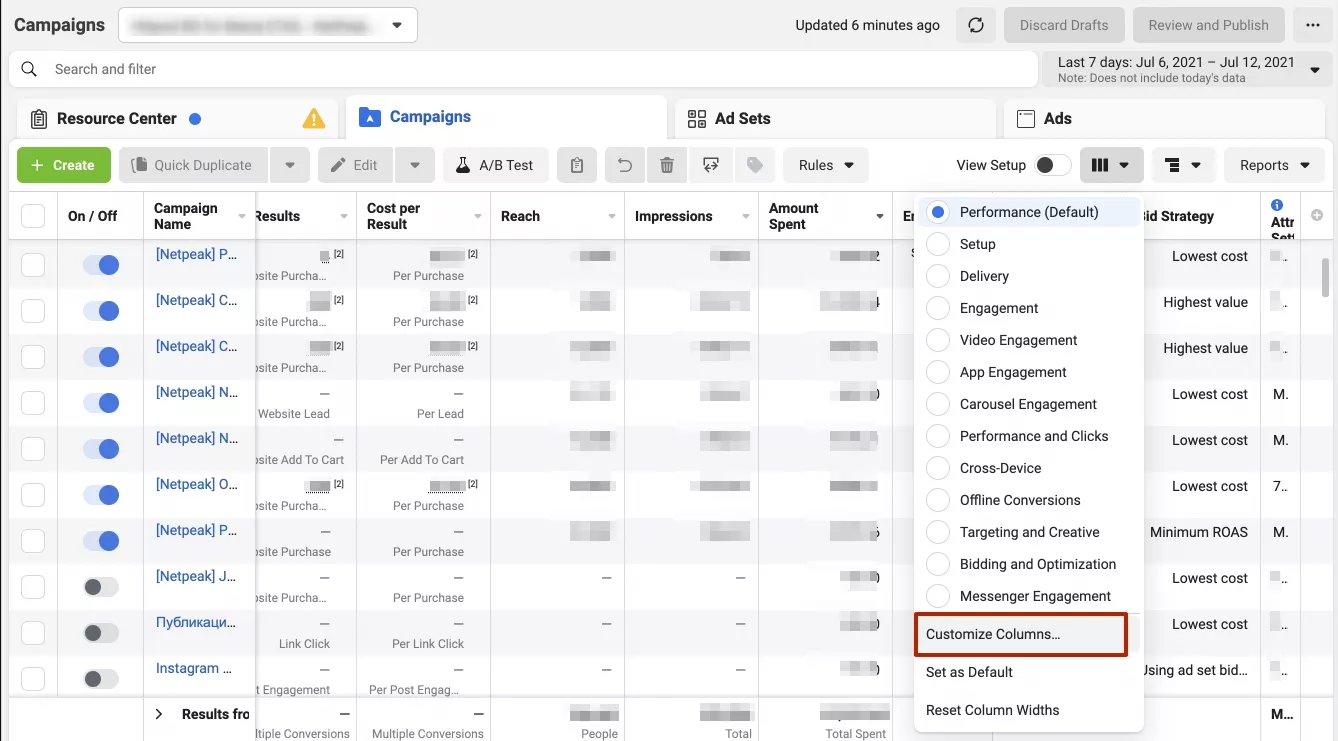This screenshot has height=741, width=1338.
Task: Open the arrow next to Edit
Action: (x=414, y=165)
